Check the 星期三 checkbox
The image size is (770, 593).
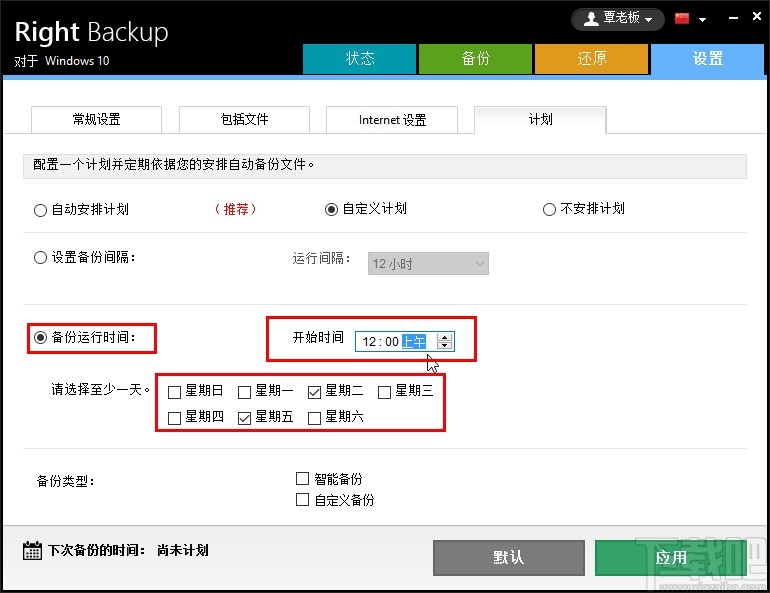pyautogui.click(x=385, y=392)
